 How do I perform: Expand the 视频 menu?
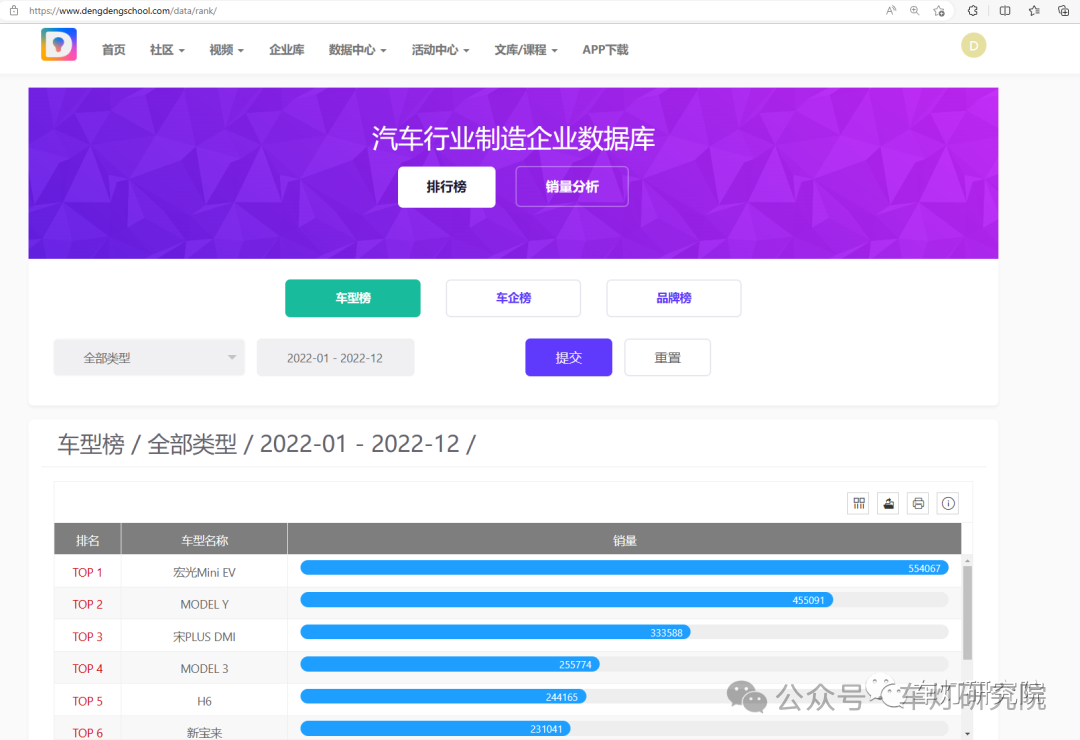pyautogui.click(x=227, y=50)
